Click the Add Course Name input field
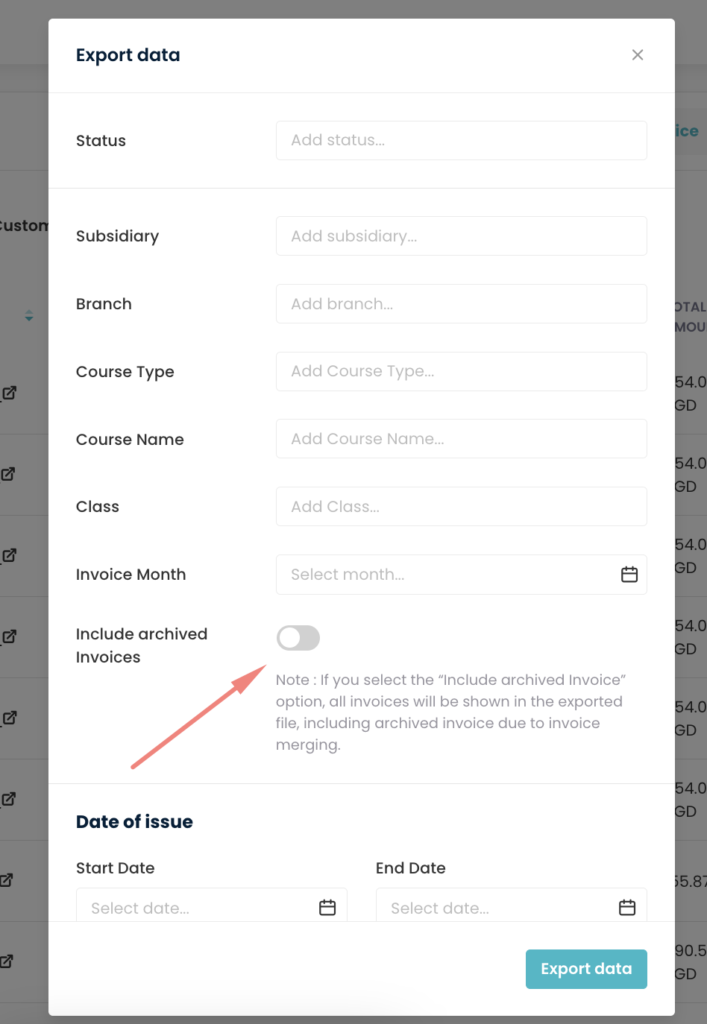707x1024 pixels. tap(460, 438)
